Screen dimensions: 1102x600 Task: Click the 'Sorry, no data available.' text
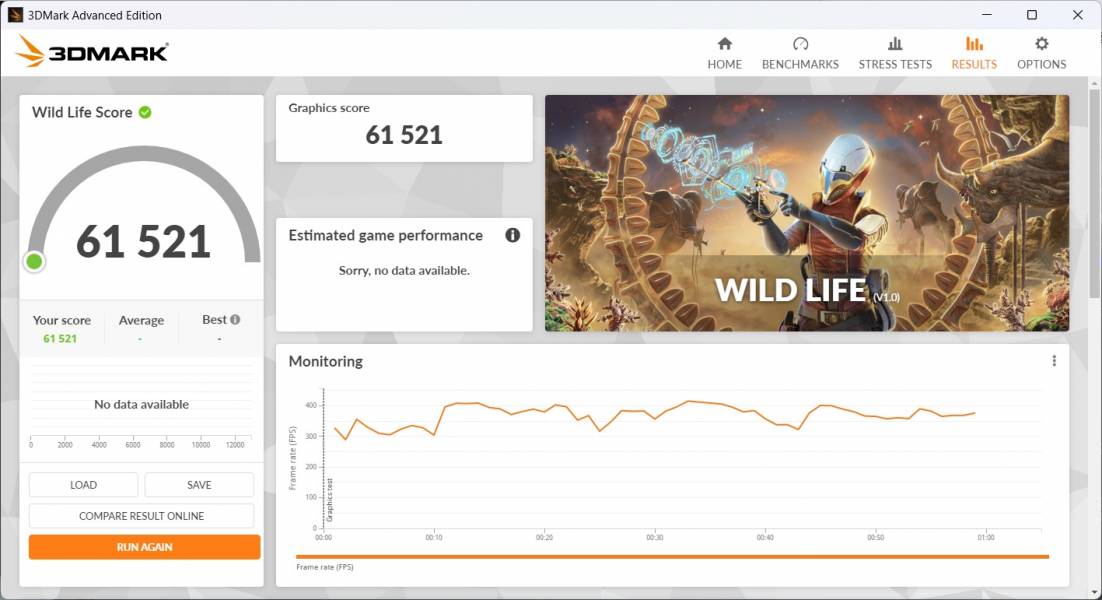coord(404,270)
